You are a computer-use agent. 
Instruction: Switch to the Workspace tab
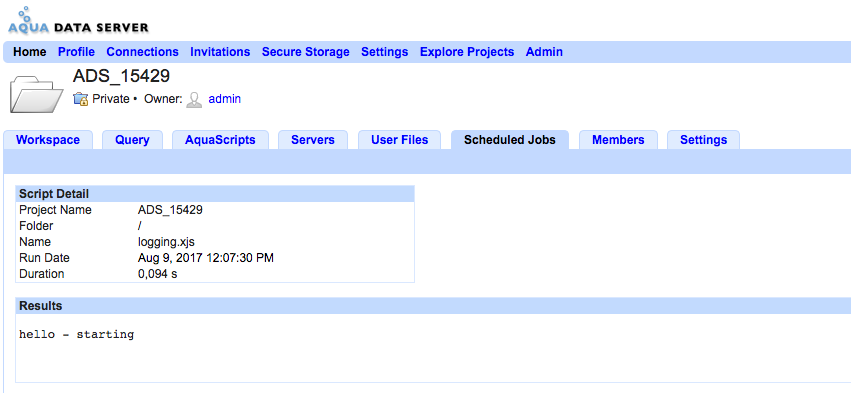pyautogui.click(x=48, y=140)
